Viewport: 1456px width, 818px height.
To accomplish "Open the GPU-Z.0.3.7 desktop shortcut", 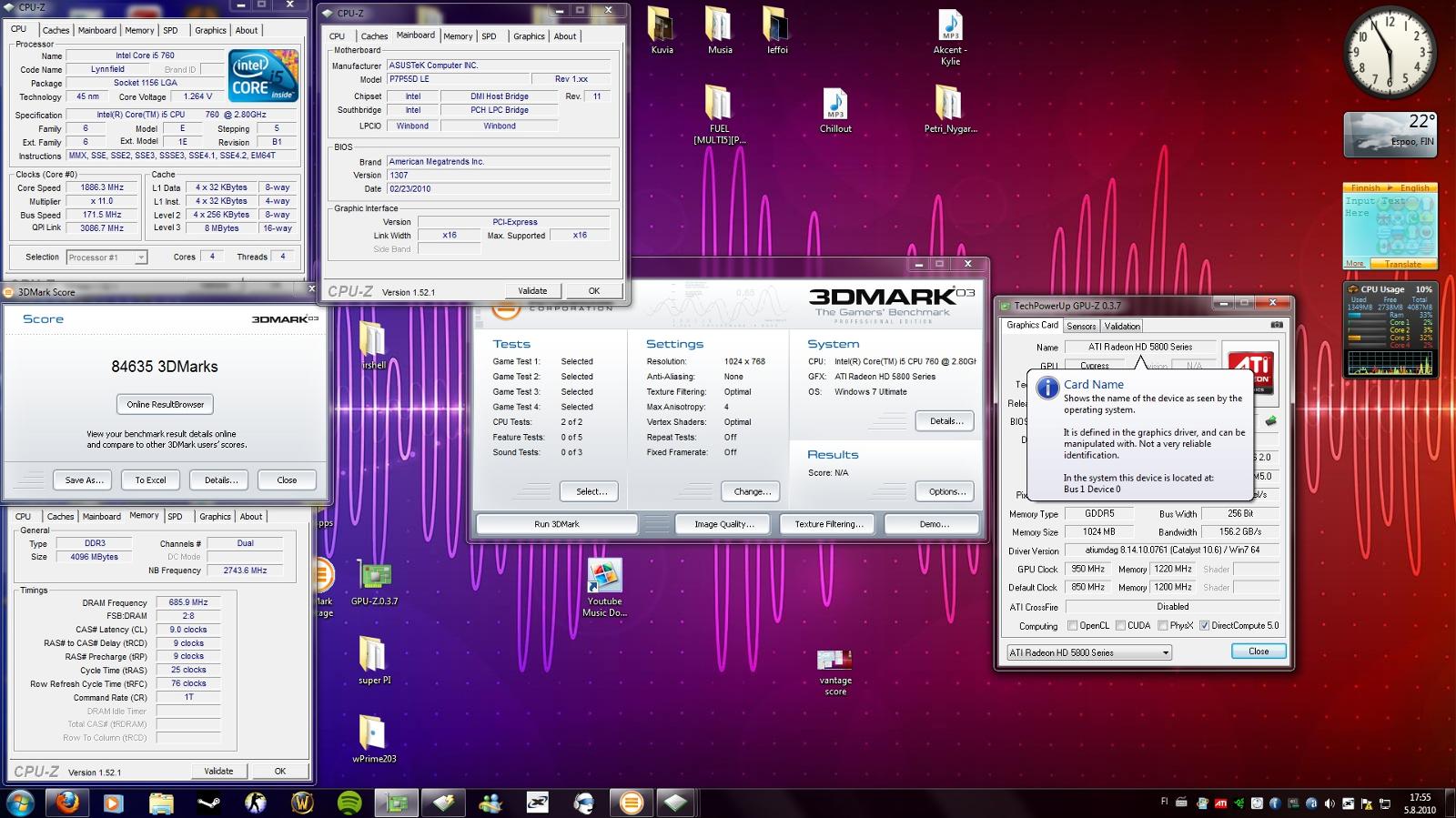I will (x=374, y=584).
